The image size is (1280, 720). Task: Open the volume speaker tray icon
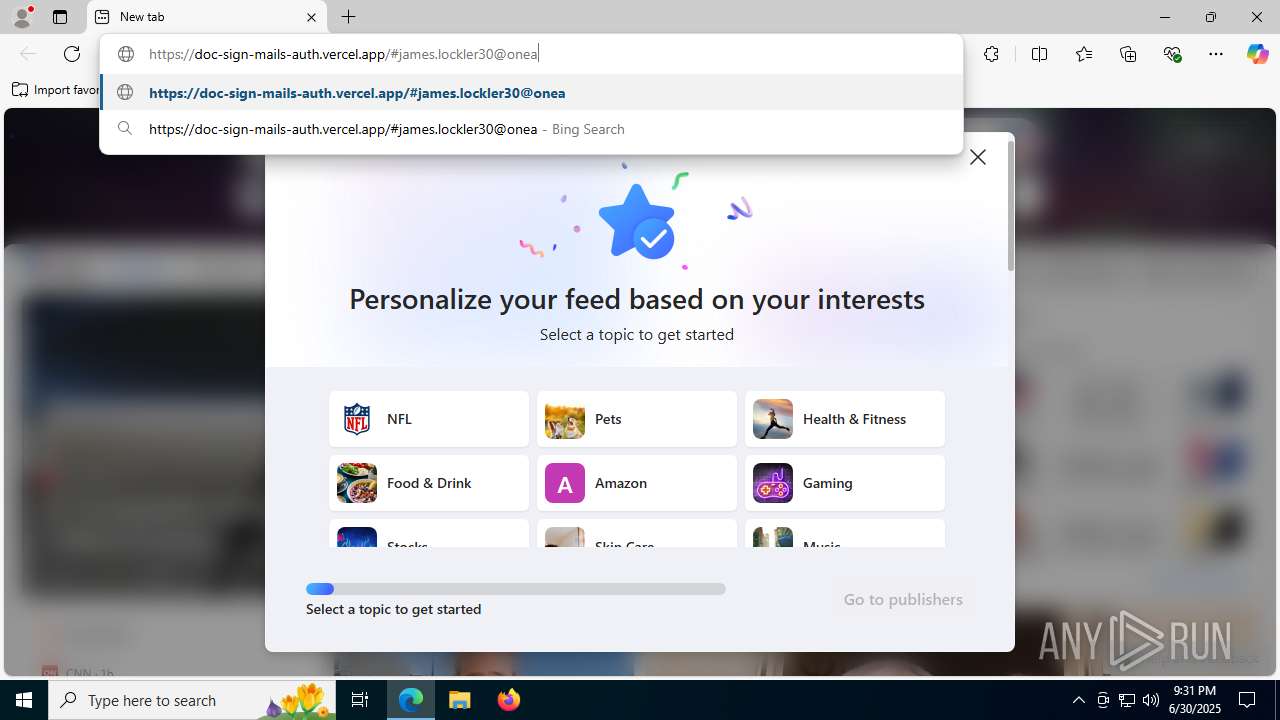click(1151, 700)
